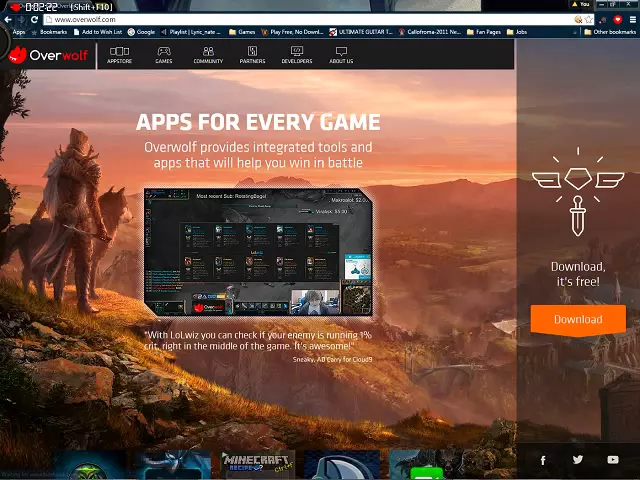The image size is (640, 480).
Task: Open the Partners nav item
Action: pyautogui.click(x=252, y=55)
